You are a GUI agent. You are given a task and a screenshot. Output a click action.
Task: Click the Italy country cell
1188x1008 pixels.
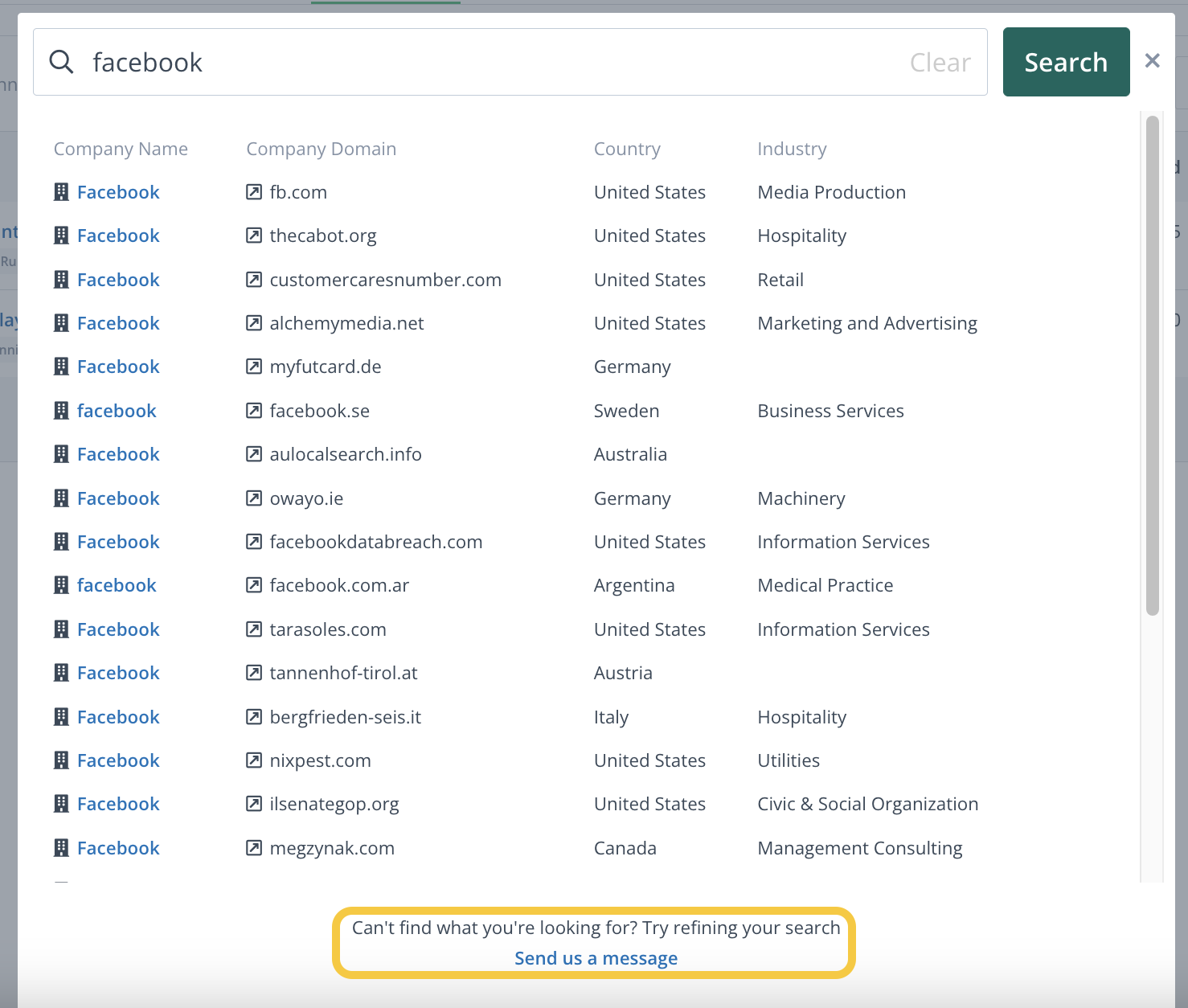[x=611, y=717]
